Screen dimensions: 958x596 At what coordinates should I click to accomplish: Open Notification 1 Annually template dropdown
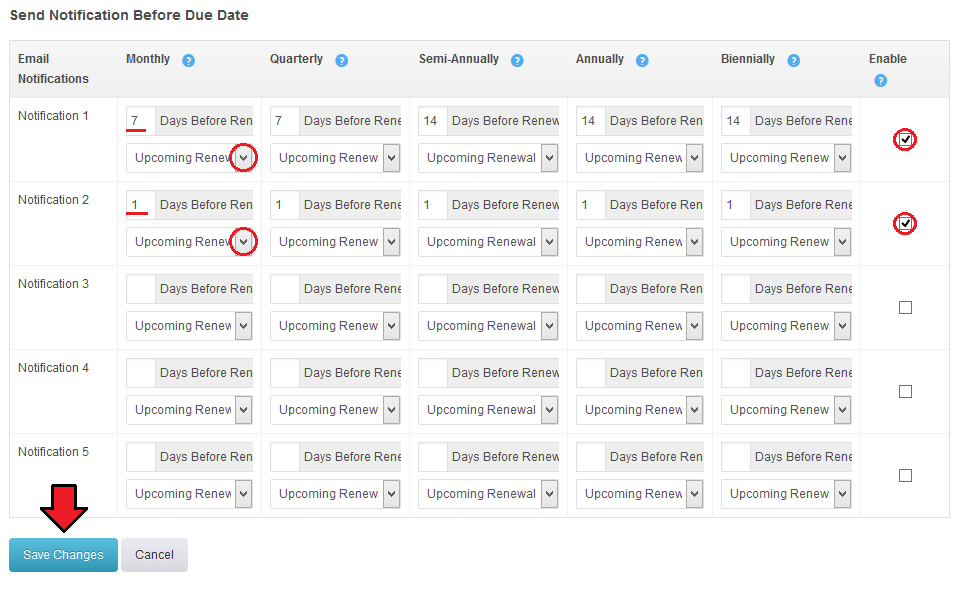(639, 158)
